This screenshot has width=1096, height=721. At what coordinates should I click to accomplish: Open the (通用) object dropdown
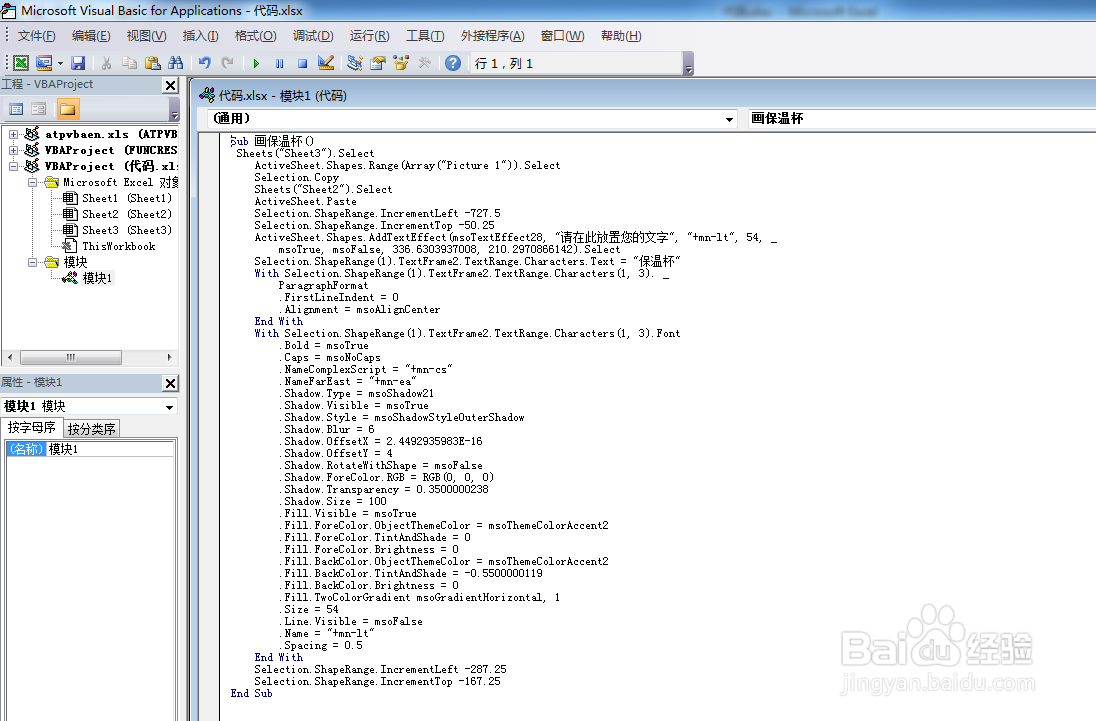point(729,119)
